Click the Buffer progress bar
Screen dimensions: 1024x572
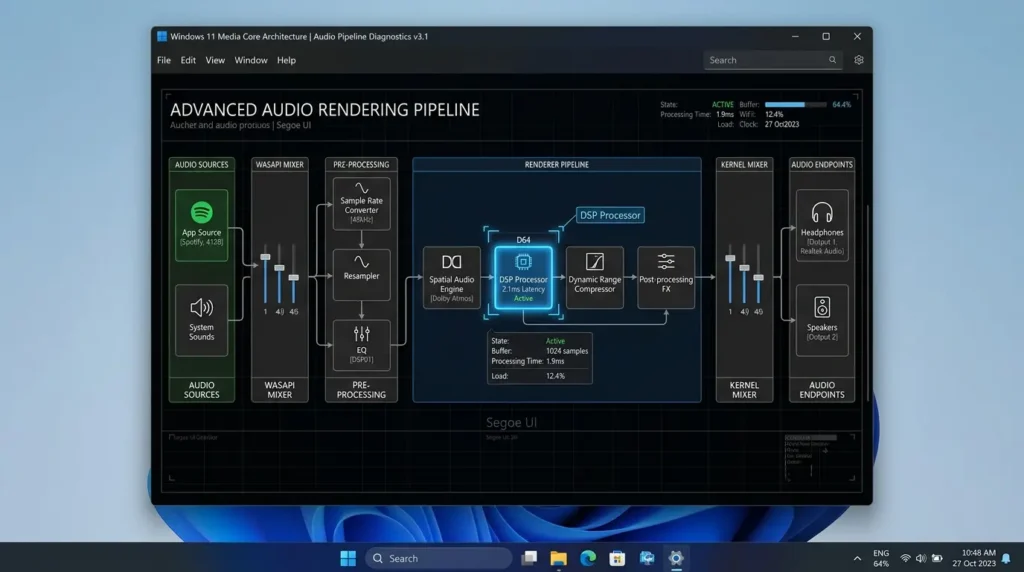click(795, 104)
